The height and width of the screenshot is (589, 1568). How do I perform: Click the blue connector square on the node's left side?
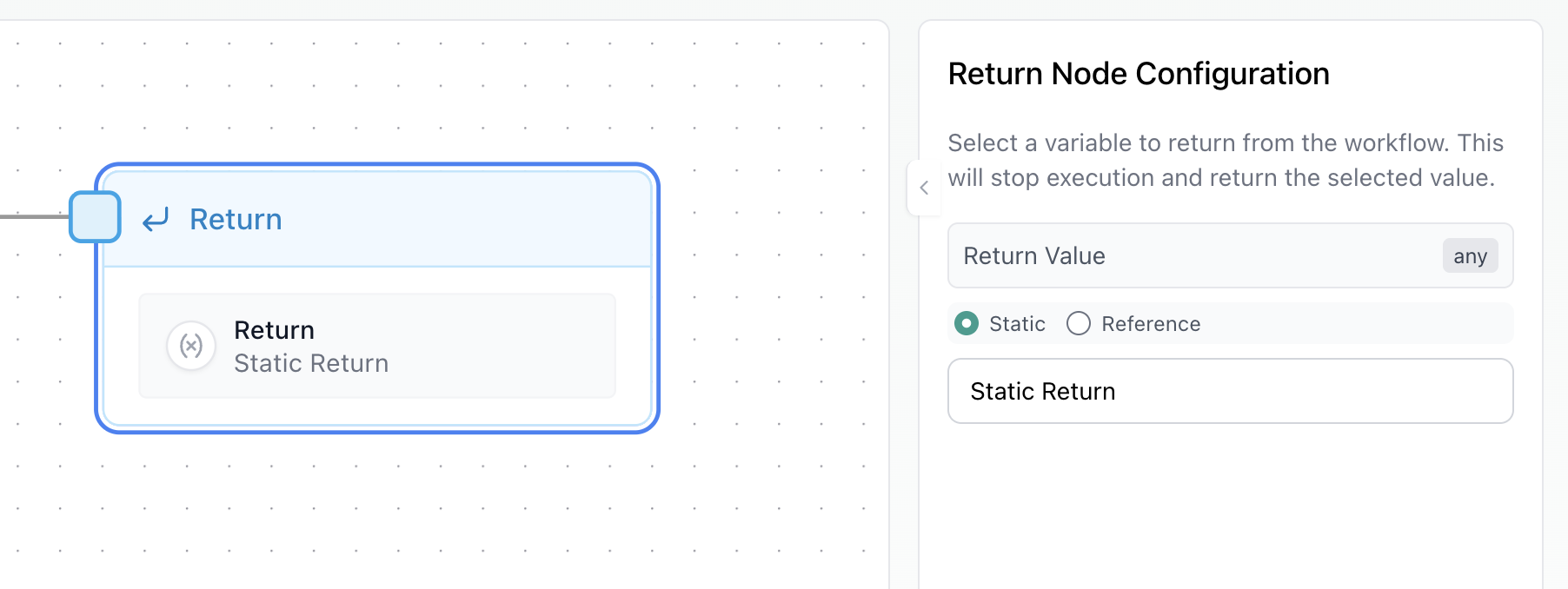pyautogui.click(x=94, y=217)
